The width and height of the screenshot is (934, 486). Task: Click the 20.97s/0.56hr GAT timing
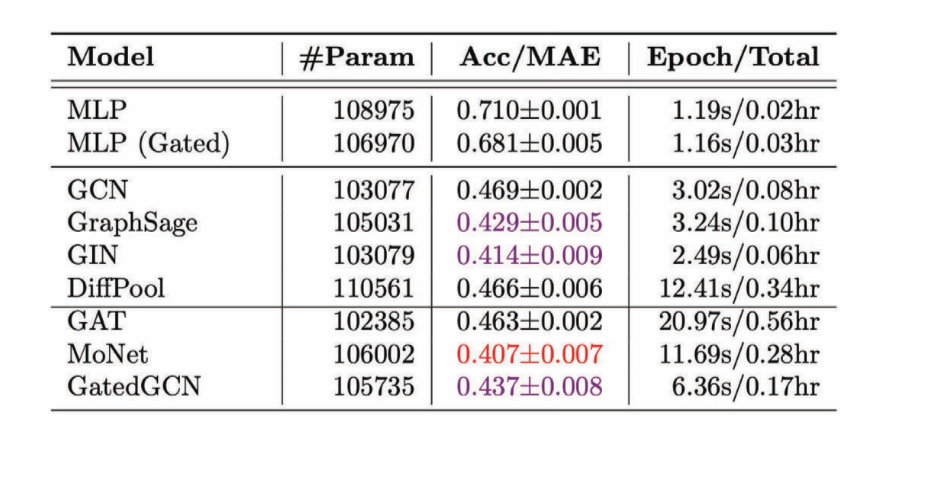(739, 322)
